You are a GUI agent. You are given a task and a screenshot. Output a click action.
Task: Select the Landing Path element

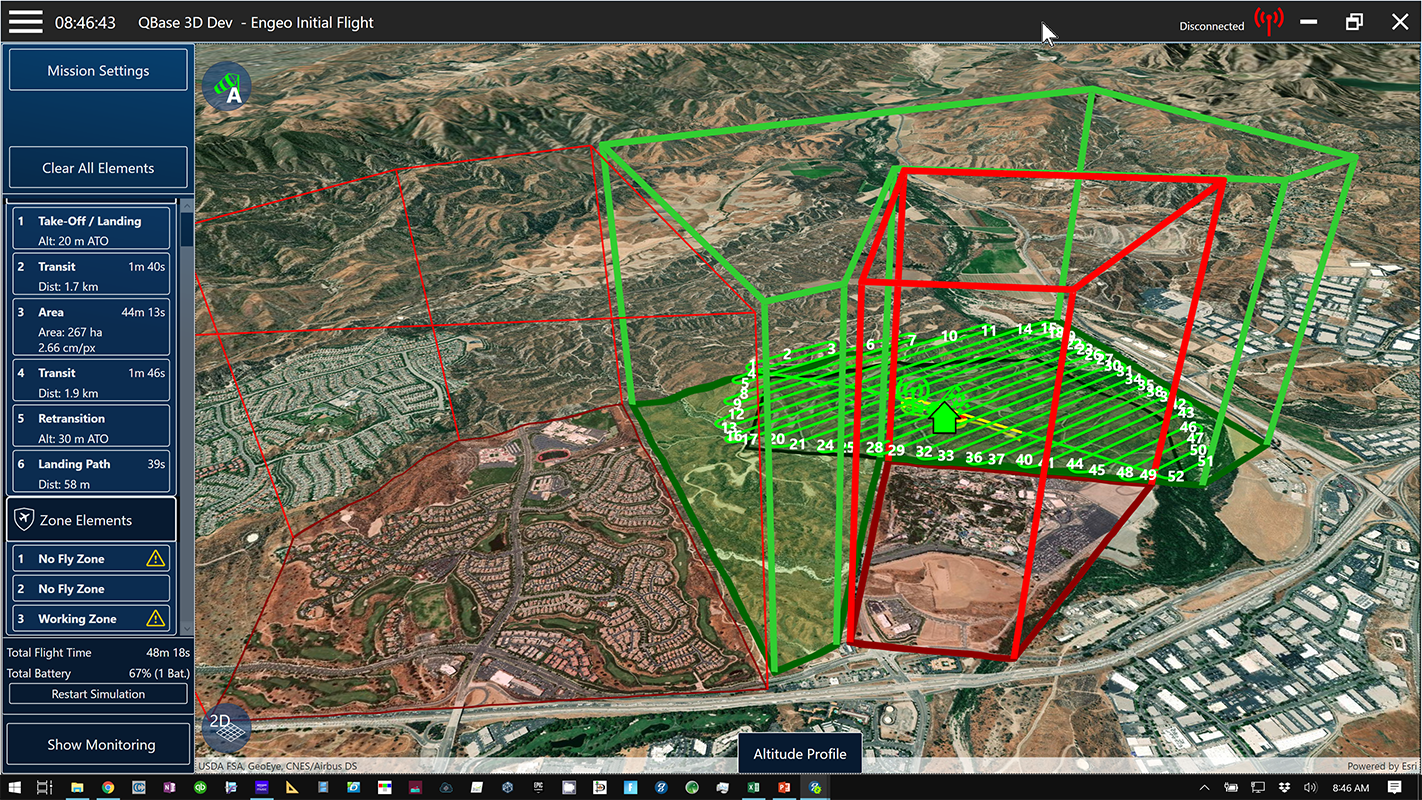point(91,473)
